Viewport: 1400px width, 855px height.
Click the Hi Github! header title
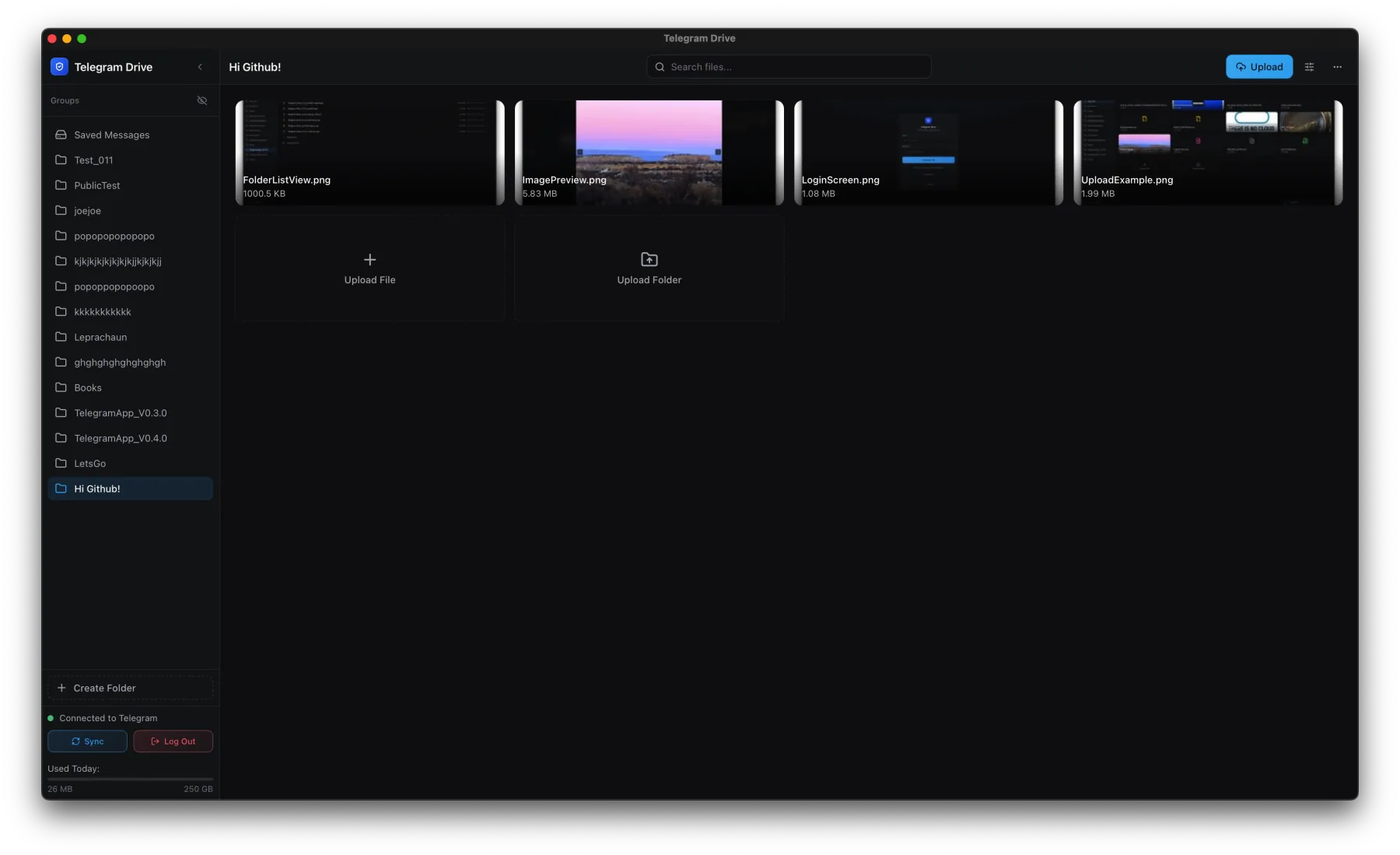pyautogui.click(x=255, y=67)
